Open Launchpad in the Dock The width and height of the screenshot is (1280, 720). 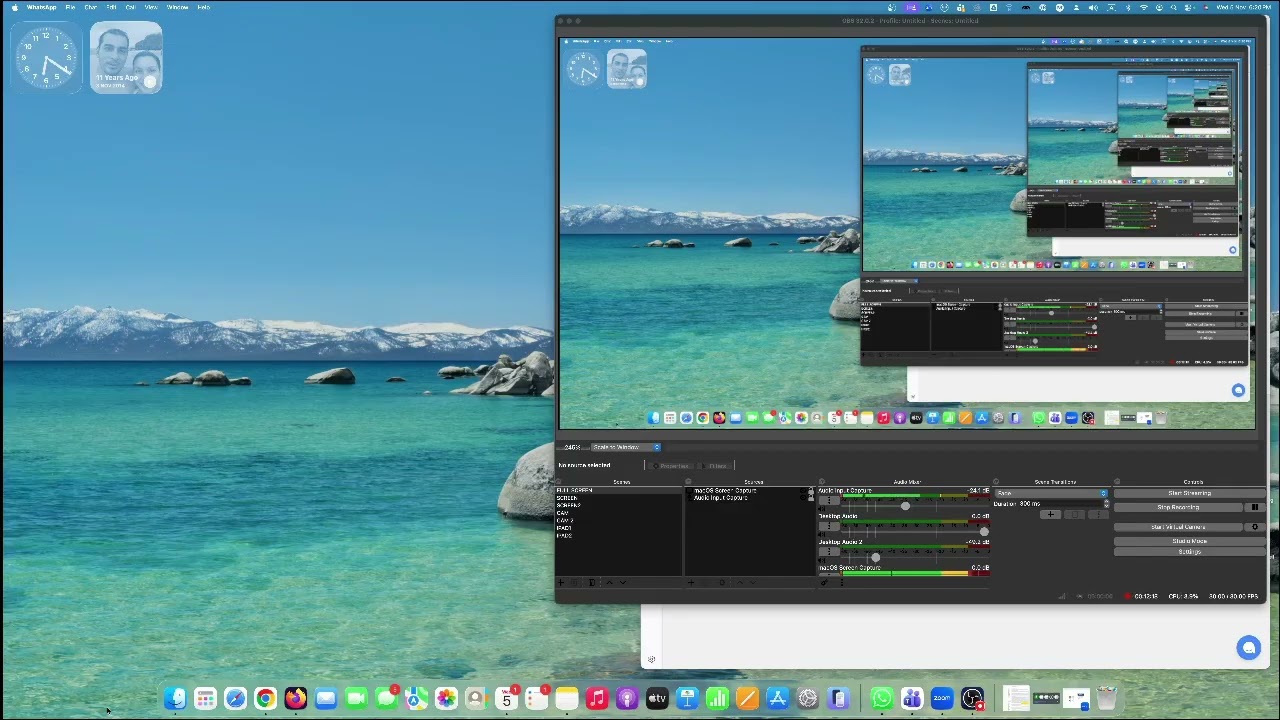pyautogui.click(x=205, y=698)
